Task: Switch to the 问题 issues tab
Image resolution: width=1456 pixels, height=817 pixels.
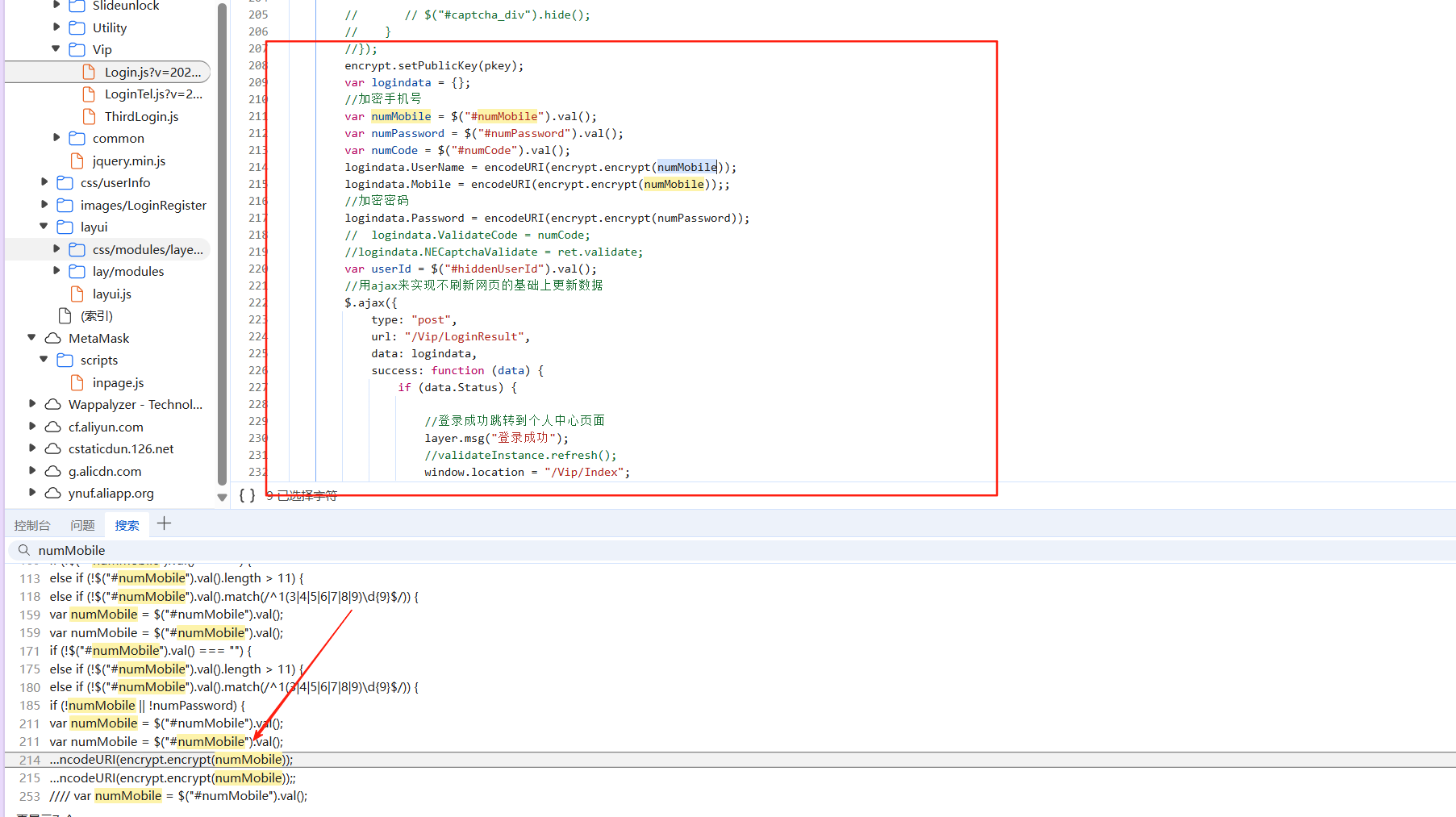Action: [82, 525]
